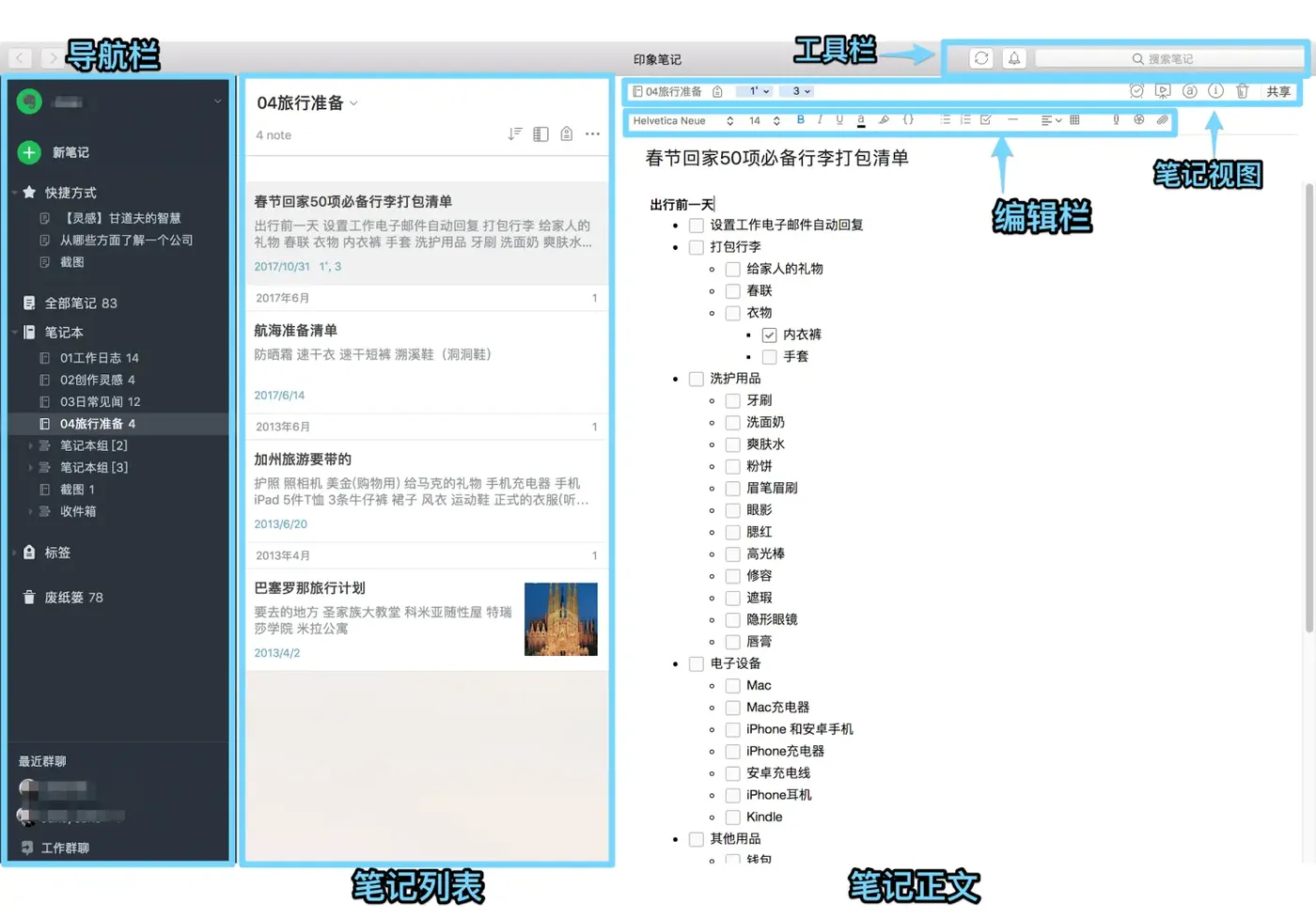
Task: Check the 手套 checkbox
Action: pos(770,357)
